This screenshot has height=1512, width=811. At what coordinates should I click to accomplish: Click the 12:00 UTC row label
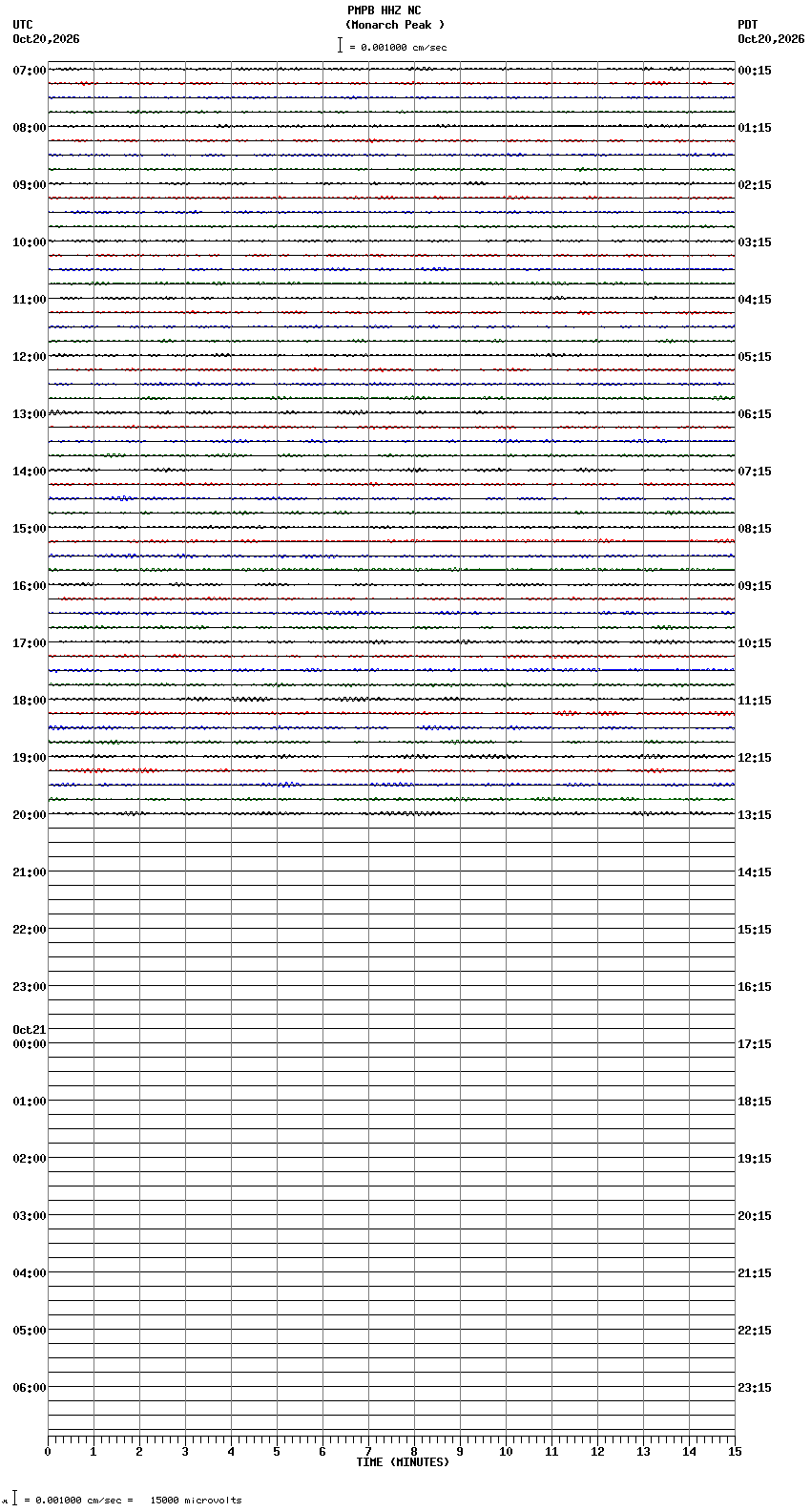pos(30,357)
